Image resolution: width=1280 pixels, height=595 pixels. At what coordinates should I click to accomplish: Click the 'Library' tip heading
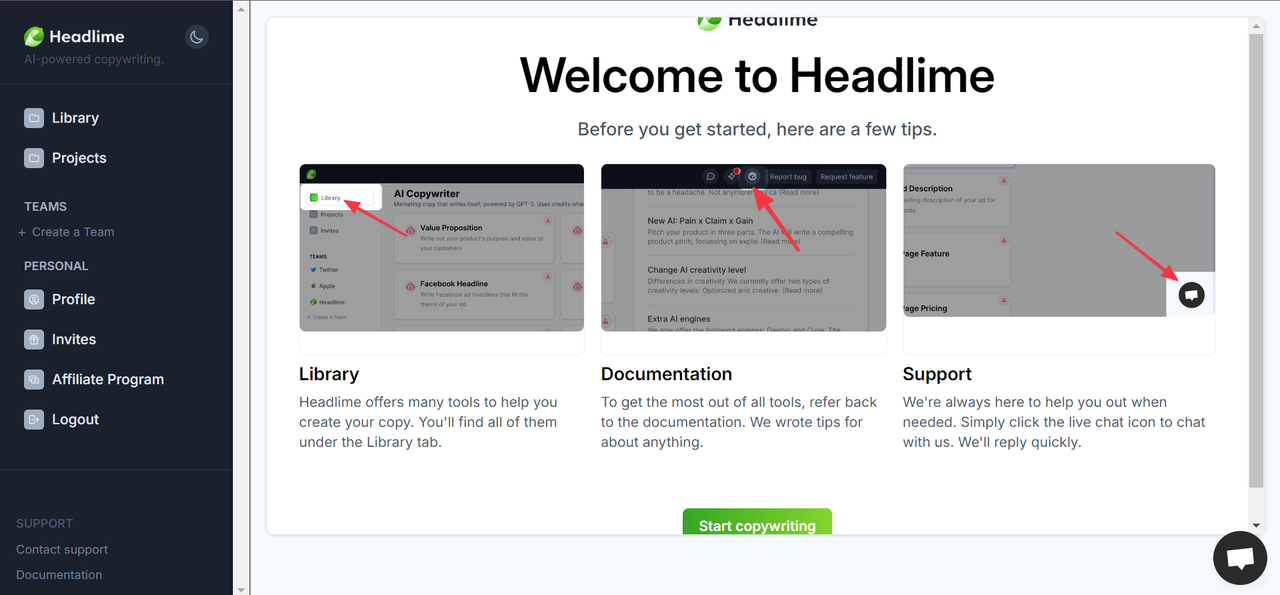[329, 374]
